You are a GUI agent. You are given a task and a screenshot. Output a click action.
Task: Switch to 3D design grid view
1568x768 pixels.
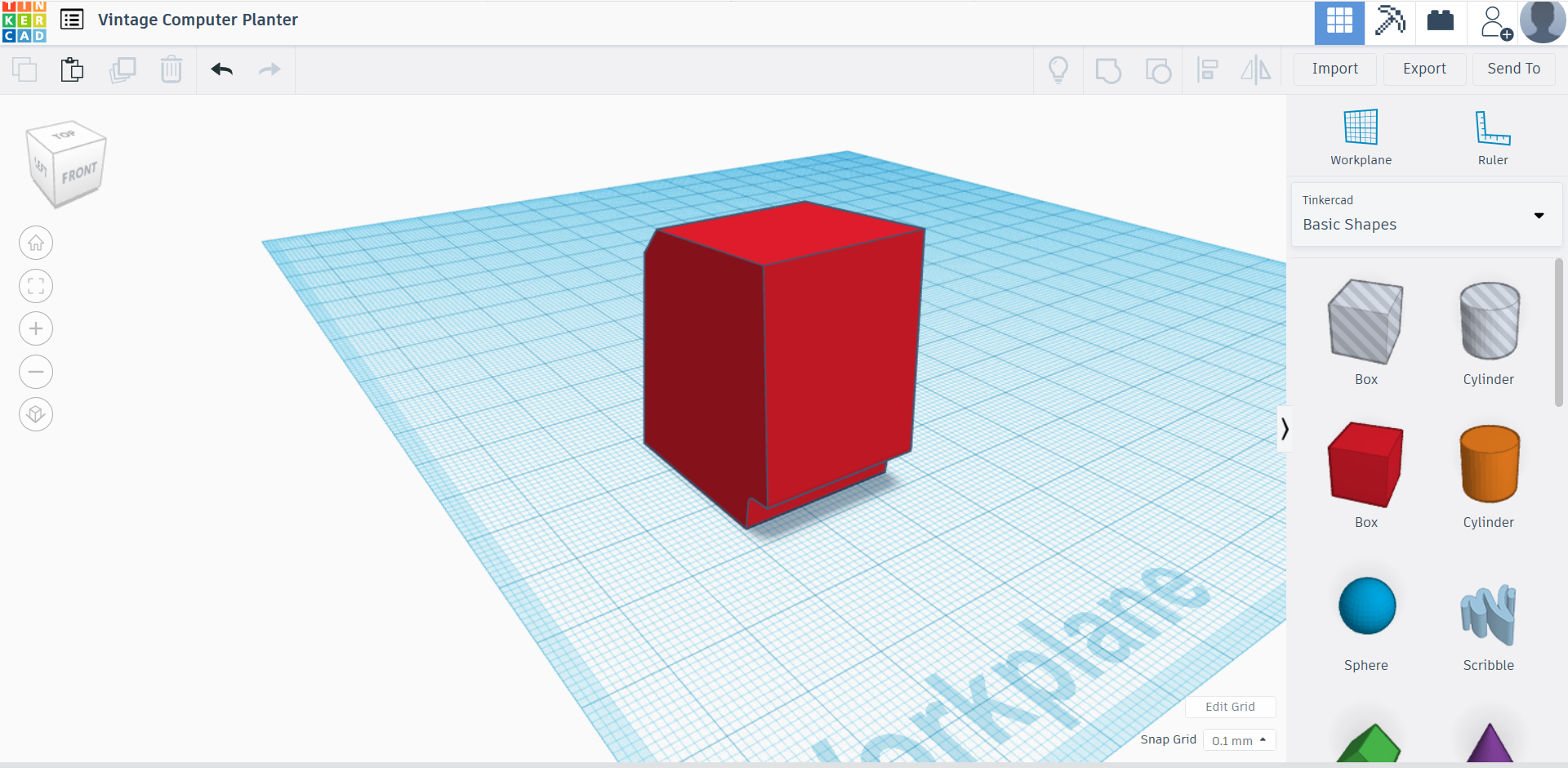(x=1339, y=22)
